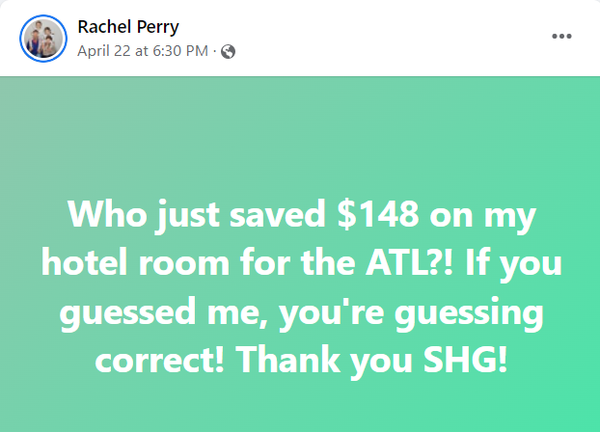
Task: Show post privacy via the globe icon
Action: point(228,51)
